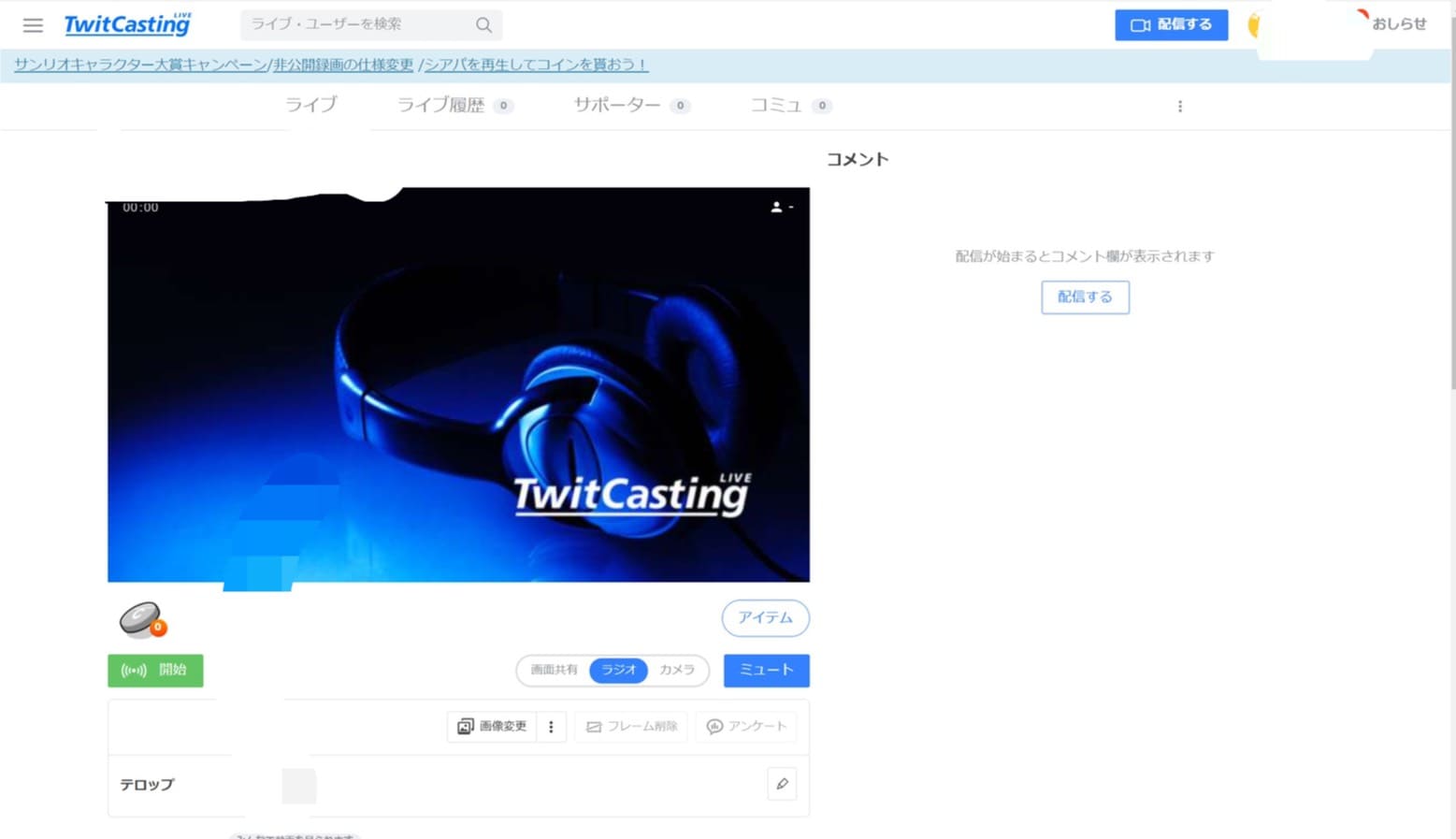Click the coin item icon
This screenshot has height=839, width=1456.
142,620
